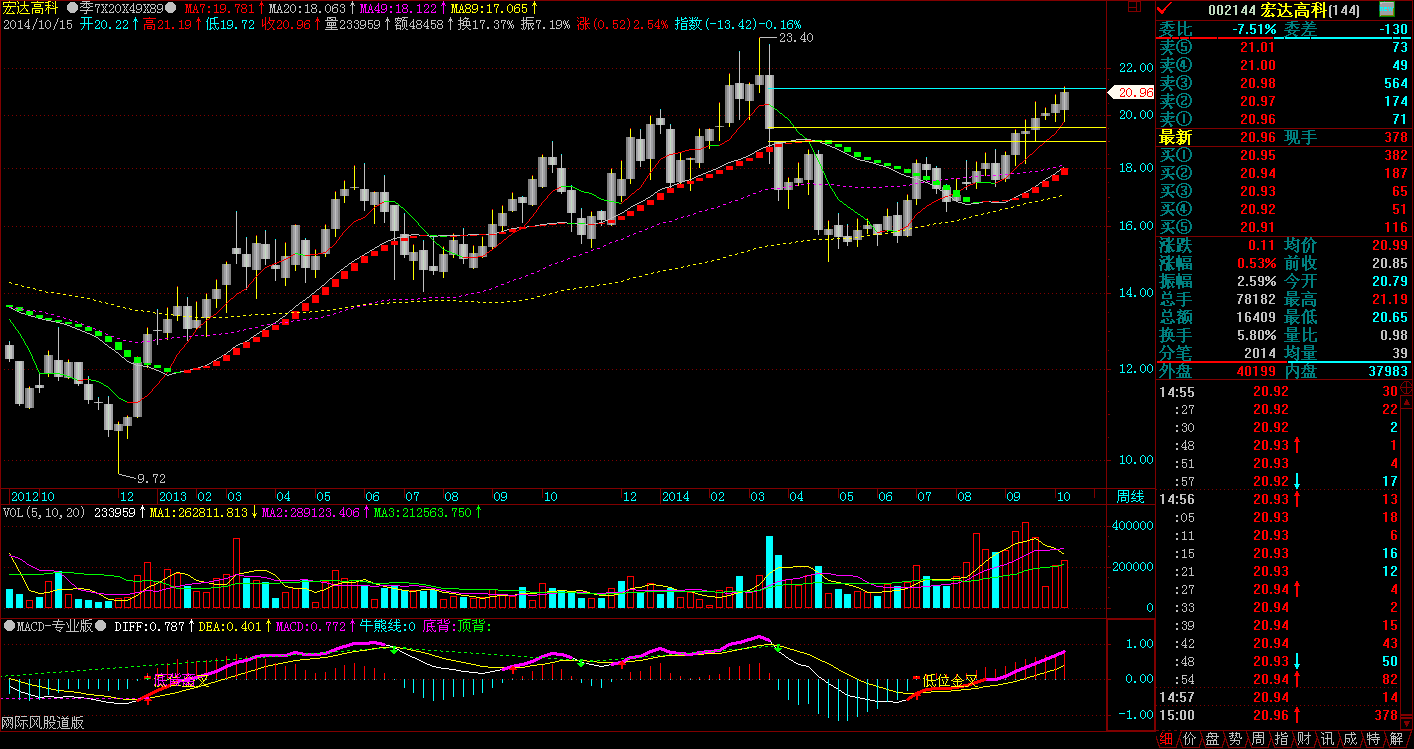This screenshot has width=1414, height=749.
Task: Click the 卖③ 20.98 order row
Action: (x=1284, y=84)
